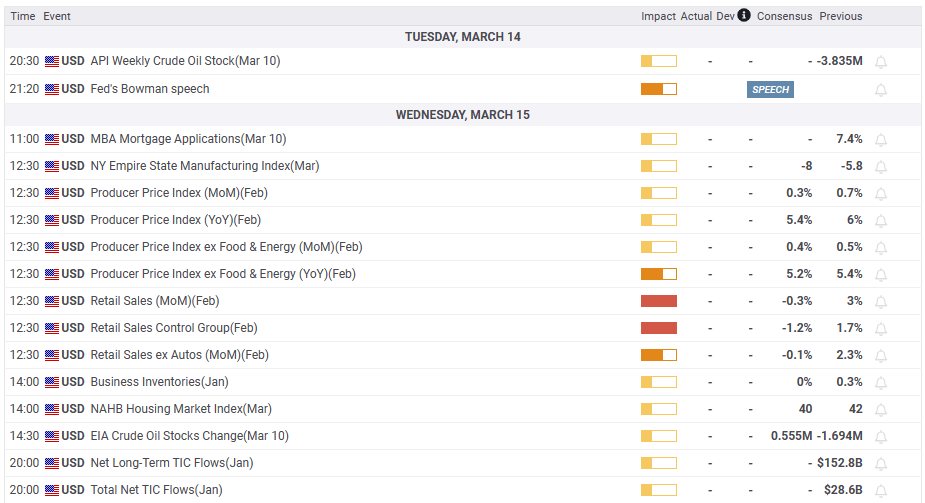The height and width of the screenshot is (503, 925).
Task: Click bell on Producer Price Index (YoY) row
Action: coord(881,221)
